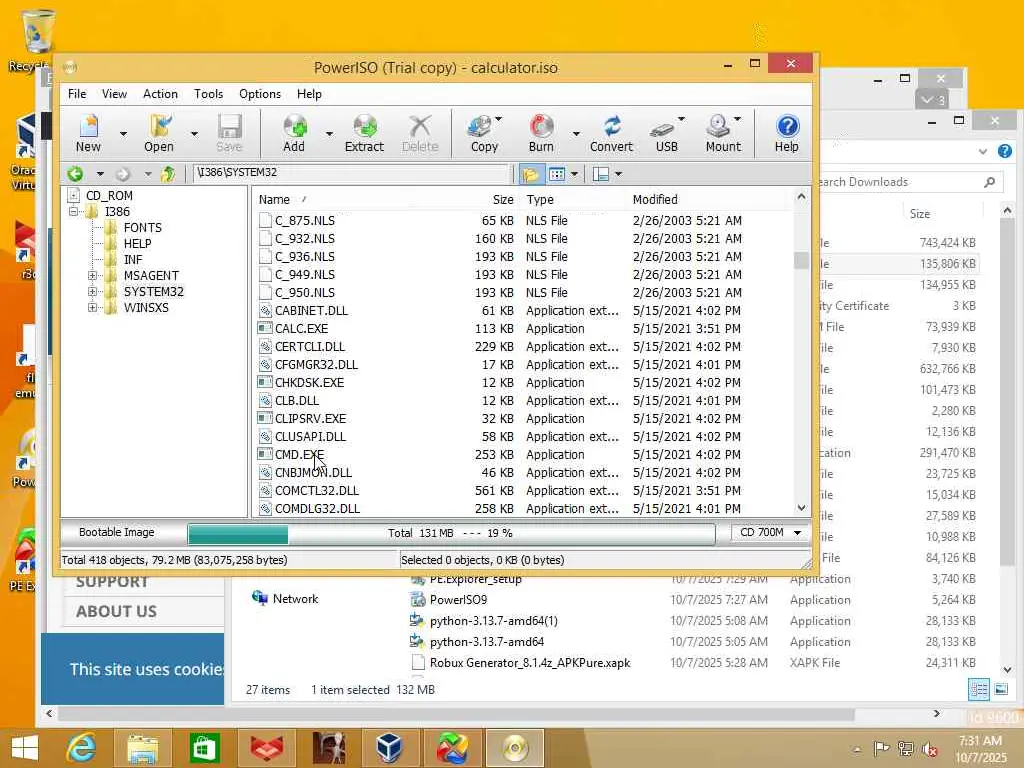
Task: Click the Burn toolbar icon
Action: [541, 133]
